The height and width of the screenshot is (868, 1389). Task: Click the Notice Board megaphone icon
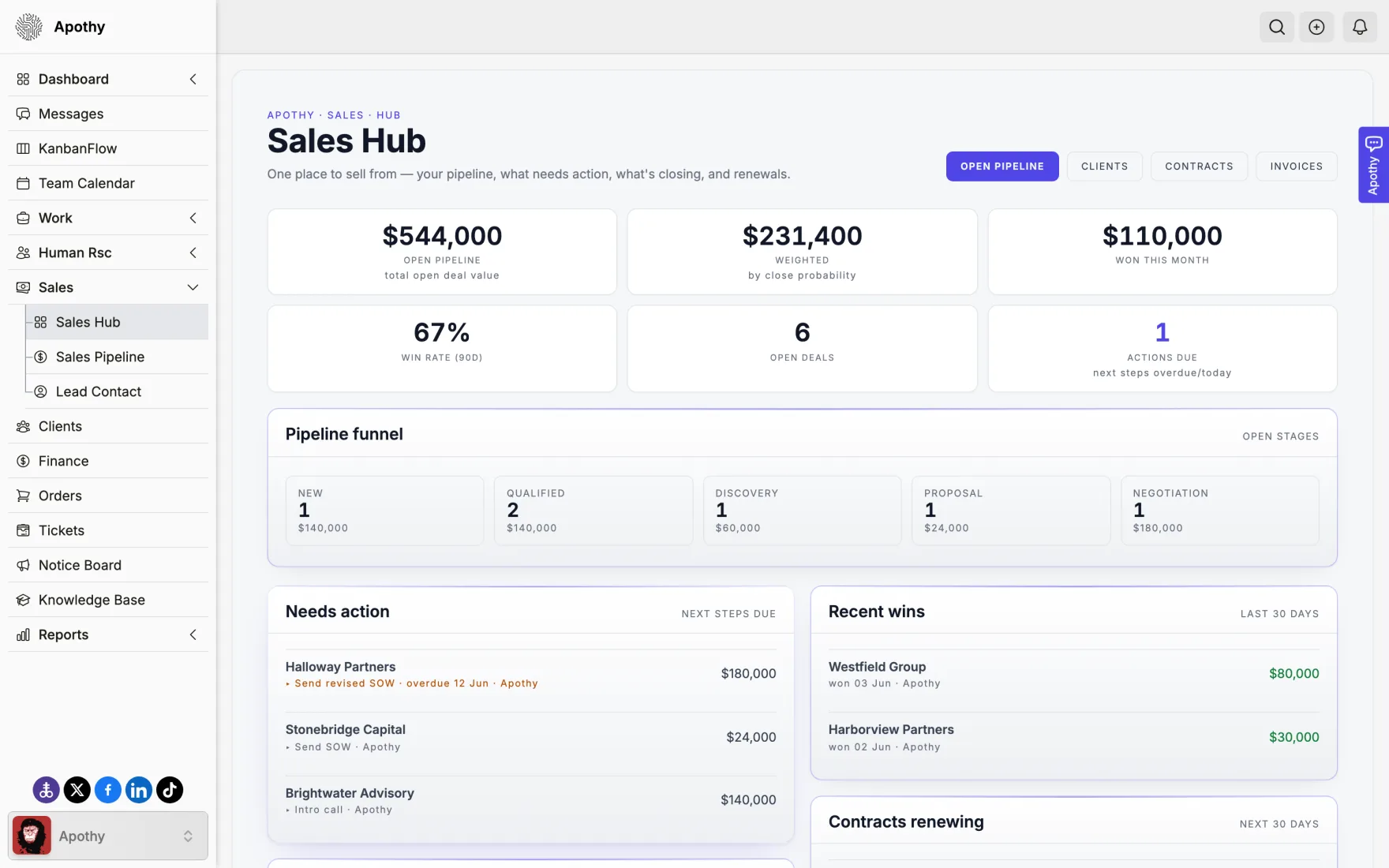[23, 565]
